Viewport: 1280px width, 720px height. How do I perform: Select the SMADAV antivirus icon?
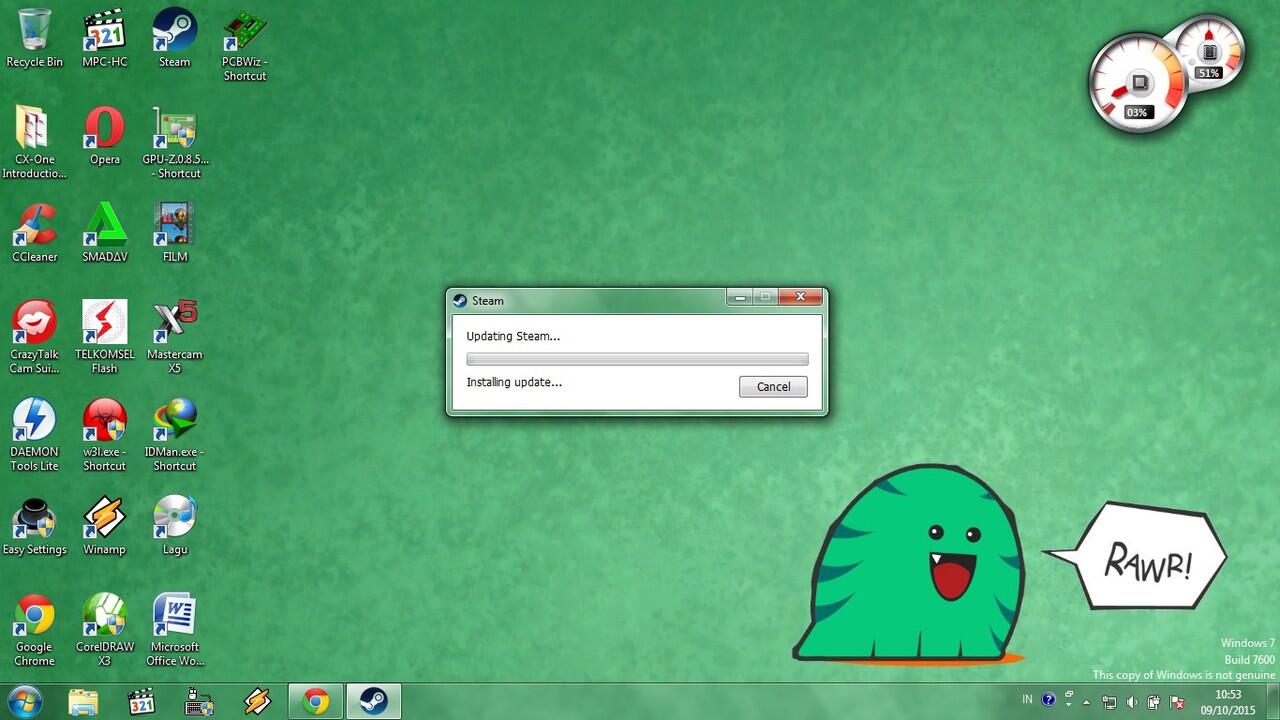pos(105,233)
